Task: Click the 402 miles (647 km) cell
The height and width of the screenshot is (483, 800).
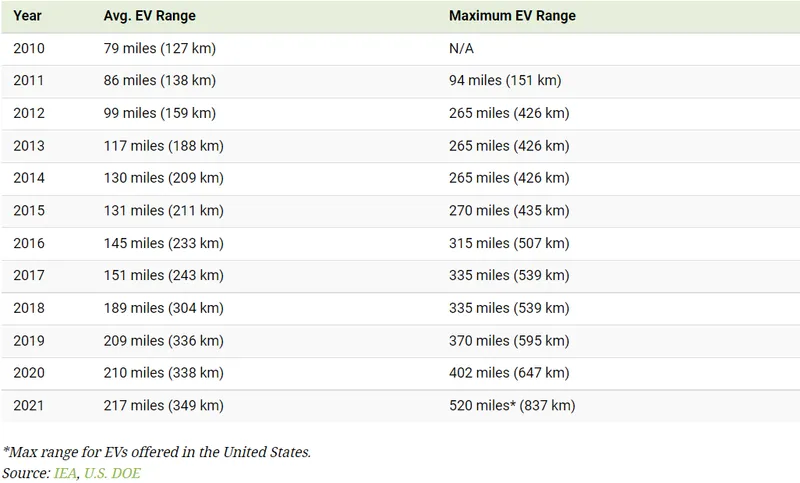Action: point(509,373)
